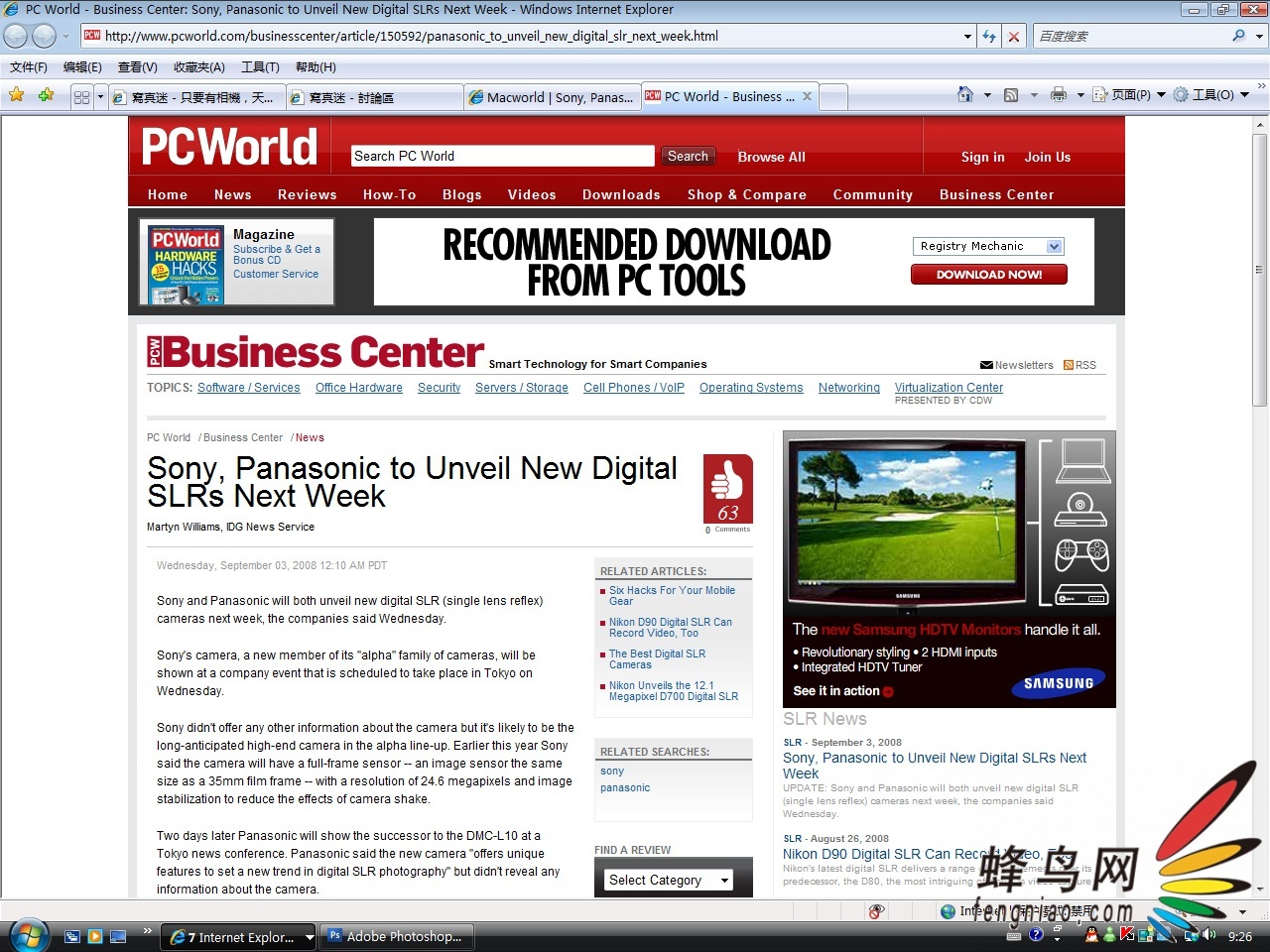Click the volume speaker tray icon
The height and width of the screenshot is (952, 1270).
pyautogui.click(x=1209, y=935)
